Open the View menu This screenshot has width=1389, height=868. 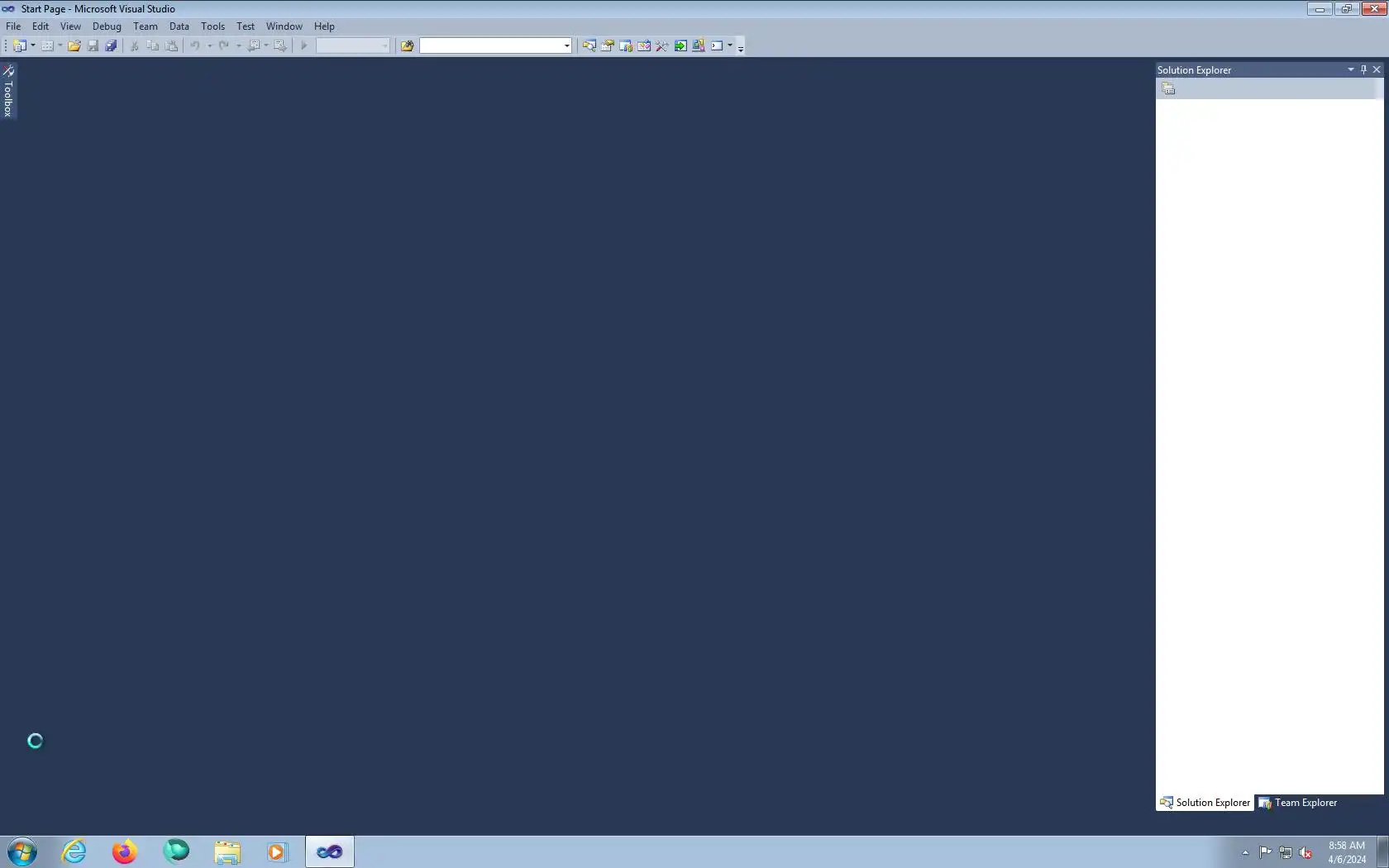[x=70, y=26]
